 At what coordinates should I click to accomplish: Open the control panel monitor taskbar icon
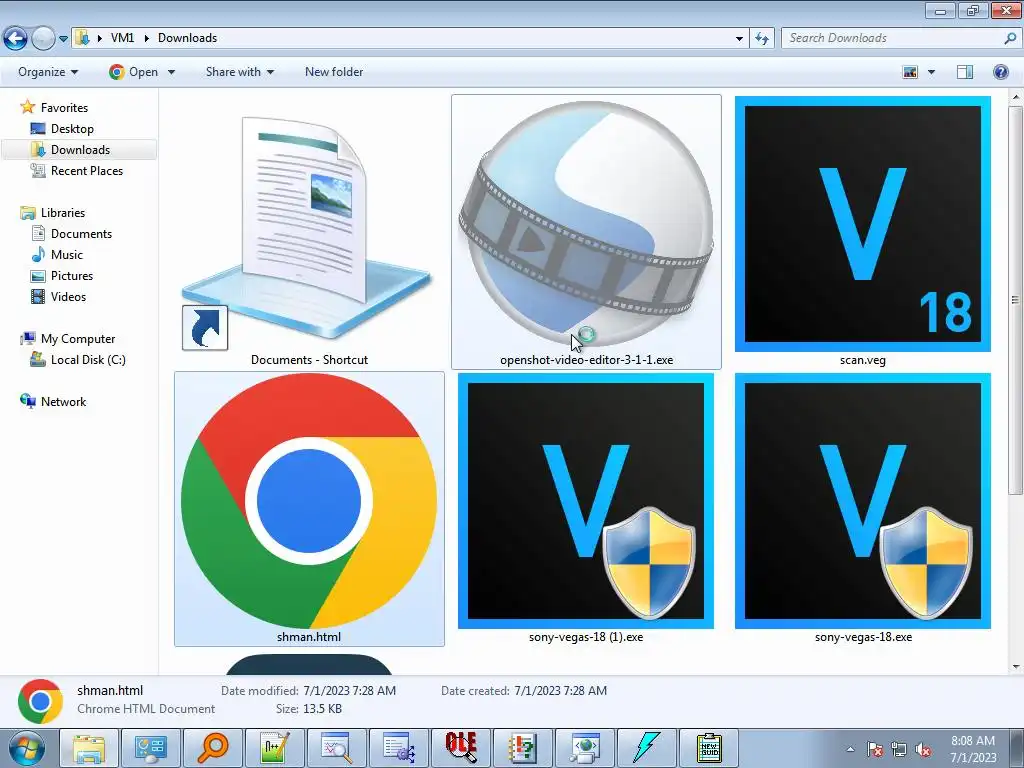coord(151,748)
